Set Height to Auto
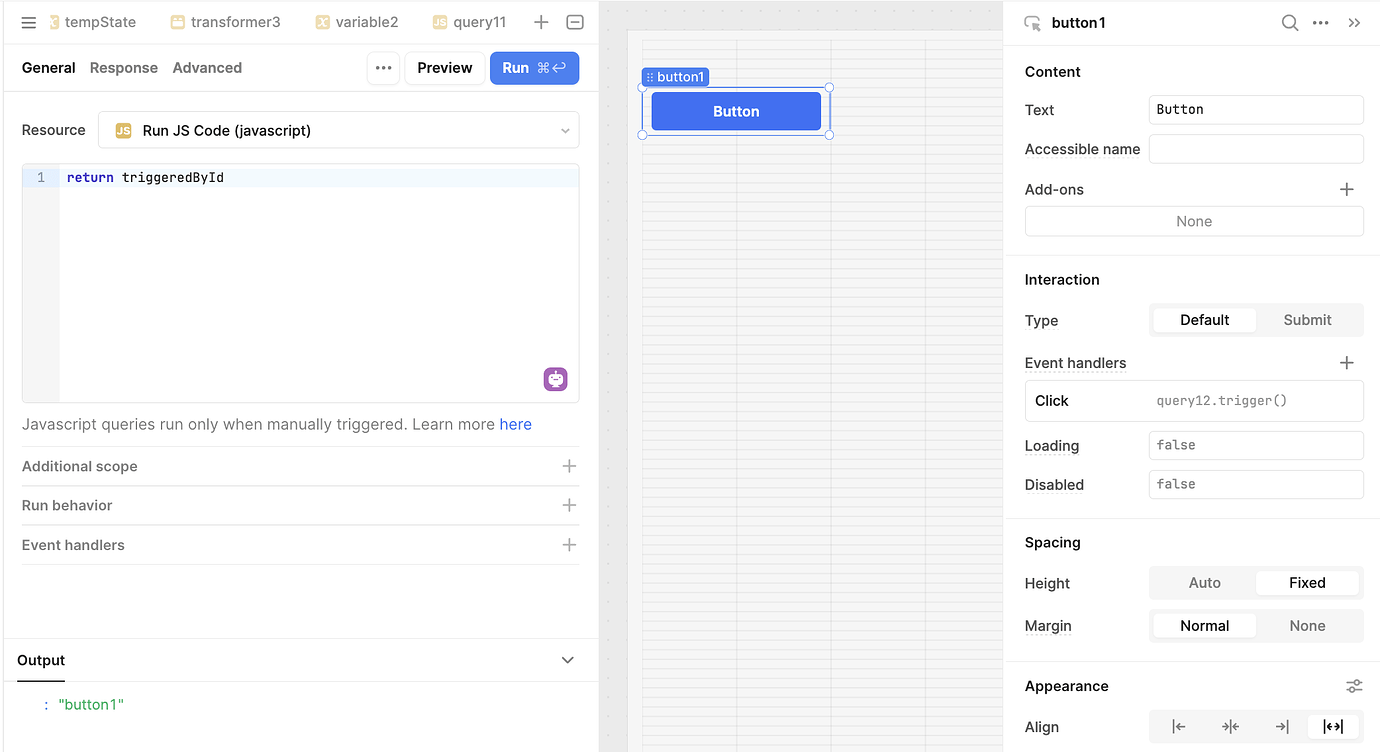The height and width of the screenshot is (752, 1380). 1204,583
